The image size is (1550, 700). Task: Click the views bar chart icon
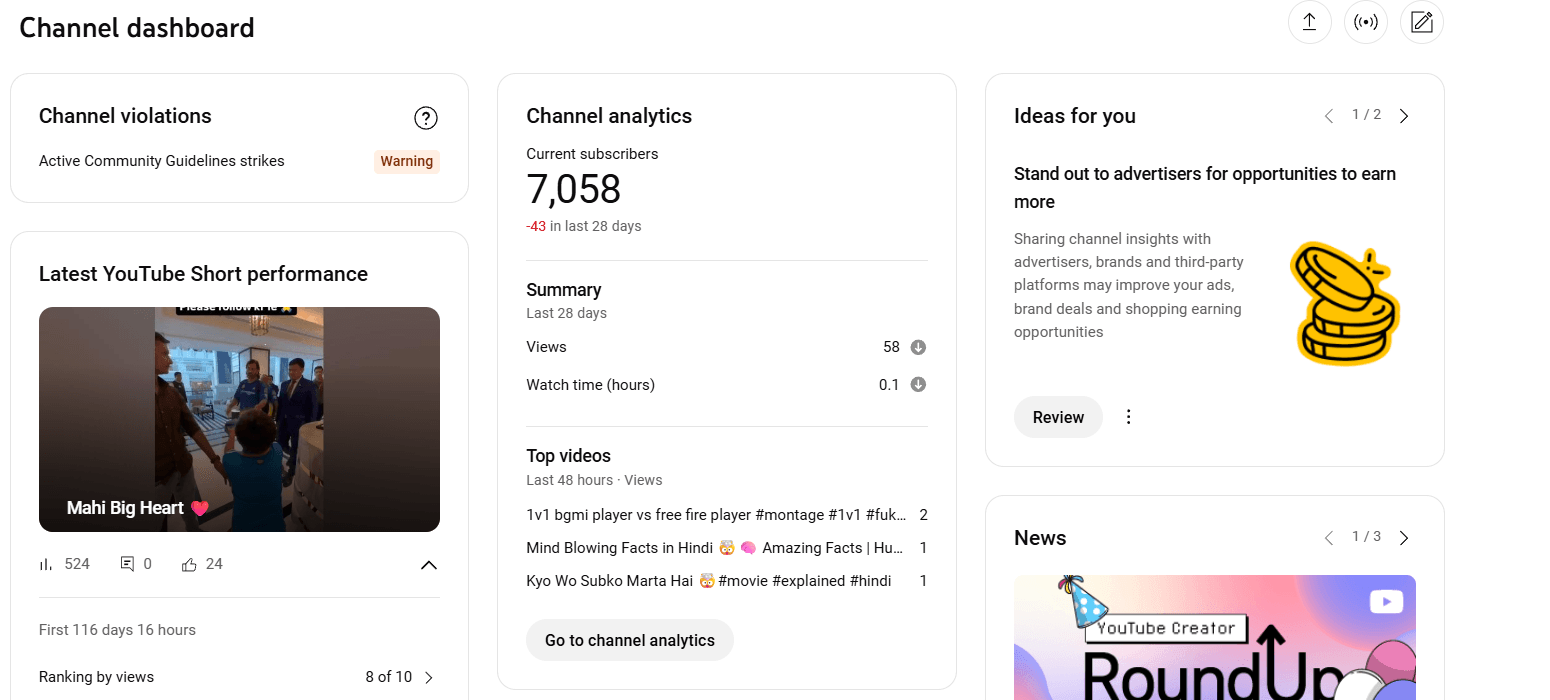coord(46,564)
